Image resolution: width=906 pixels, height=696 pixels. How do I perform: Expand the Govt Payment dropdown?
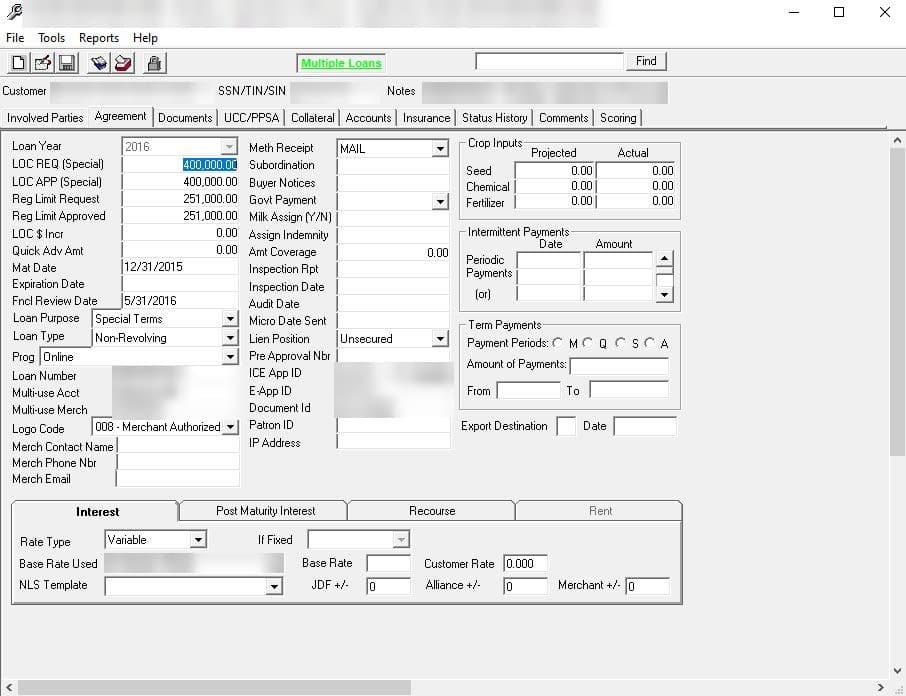tap(440, 201)
